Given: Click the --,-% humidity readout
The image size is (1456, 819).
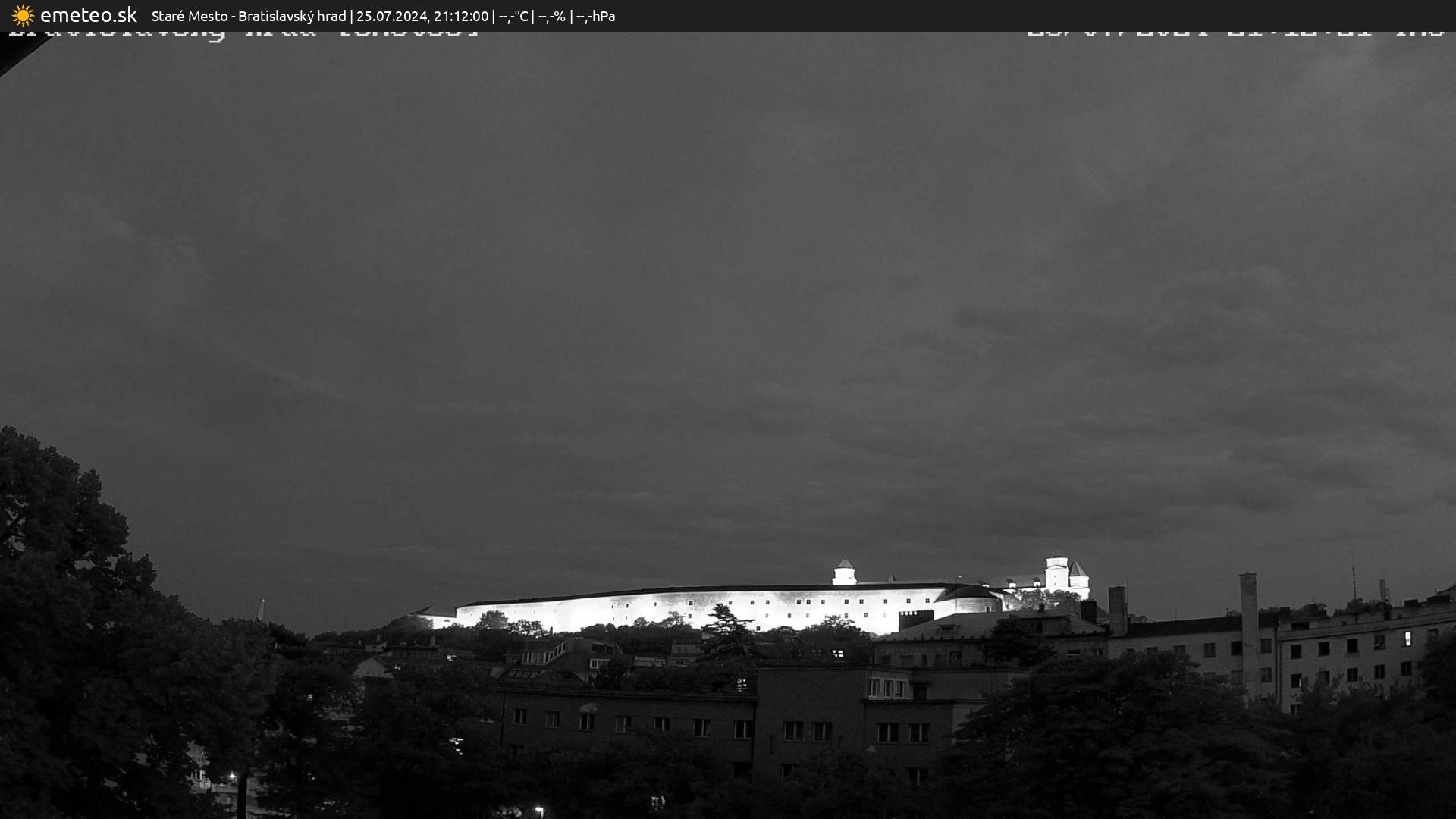Looking at the screenshot, I should click(x=551, y=16).
